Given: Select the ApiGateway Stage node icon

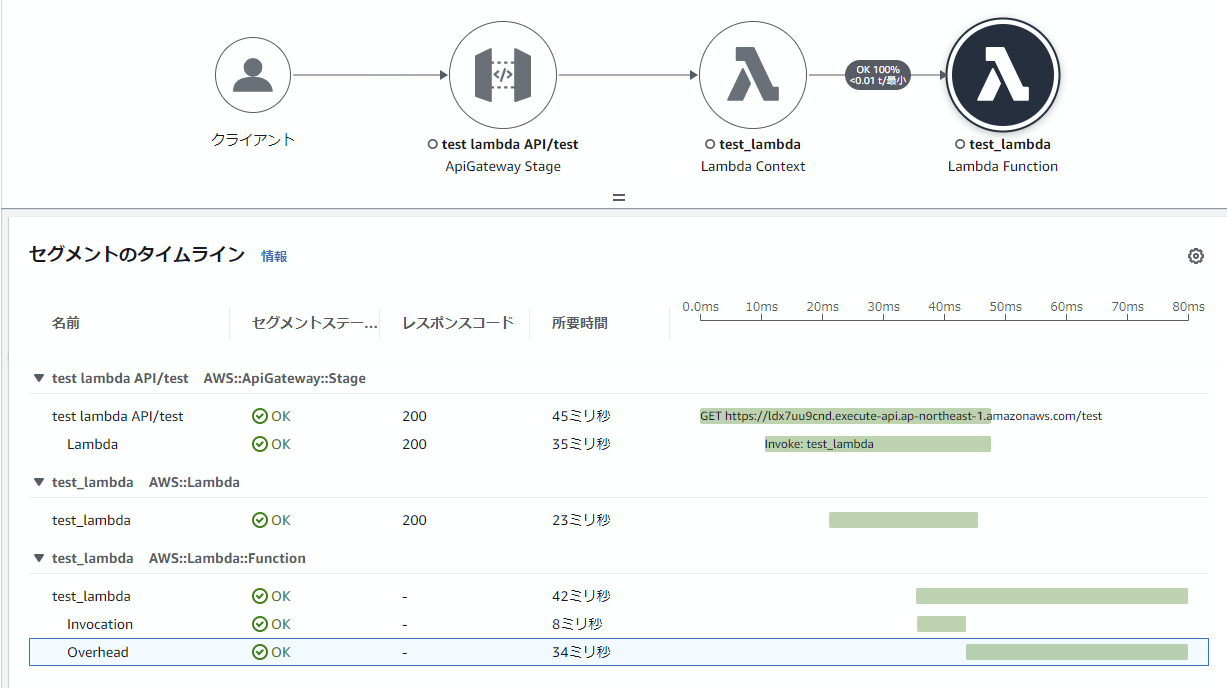Looking at the screenshot, I should pyautogui.click(x=503, y=75).
